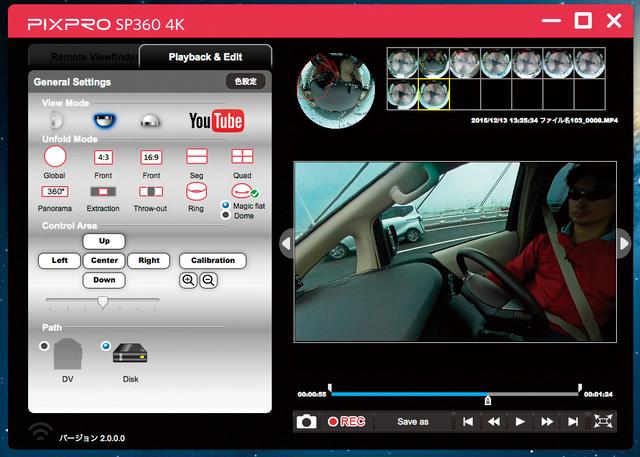Open the 色設定 color settings button
The image size is (640, 457).
click(x=246, y=81)
